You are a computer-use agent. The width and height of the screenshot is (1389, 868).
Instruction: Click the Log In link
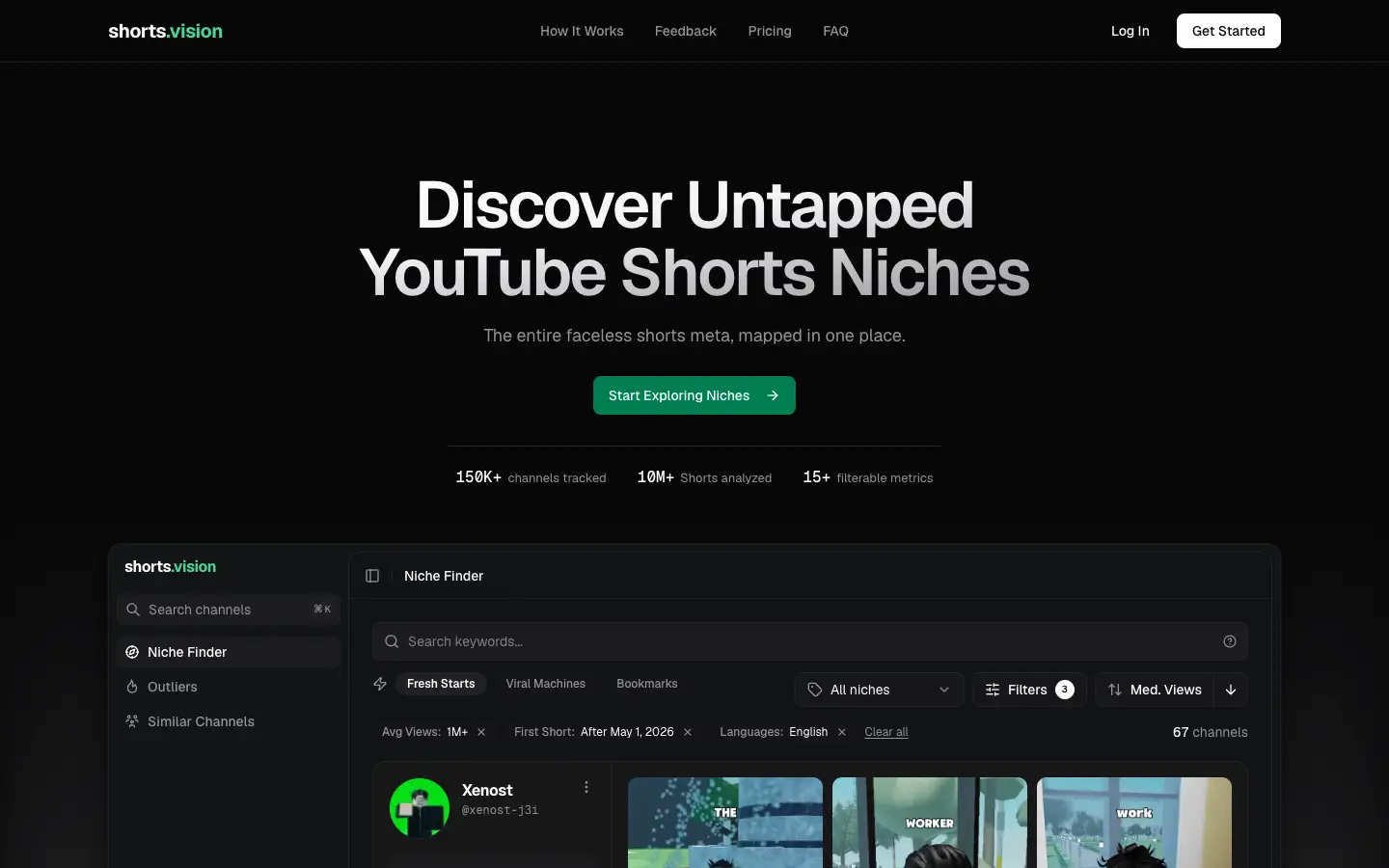[x=1130, y=31]
